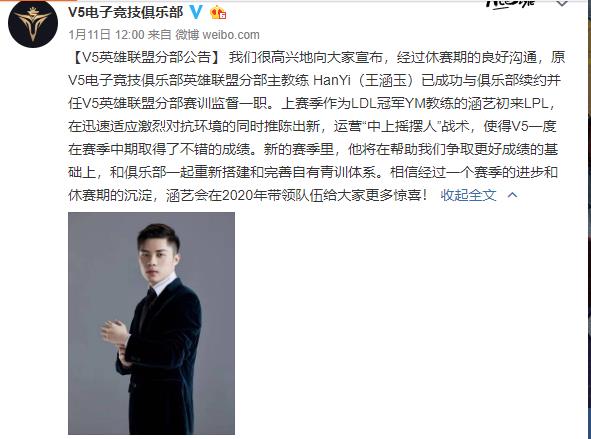Enlarge the photo of the coach in suit
The width and height of the screenshot is (591, 439).
pos(152,323)
